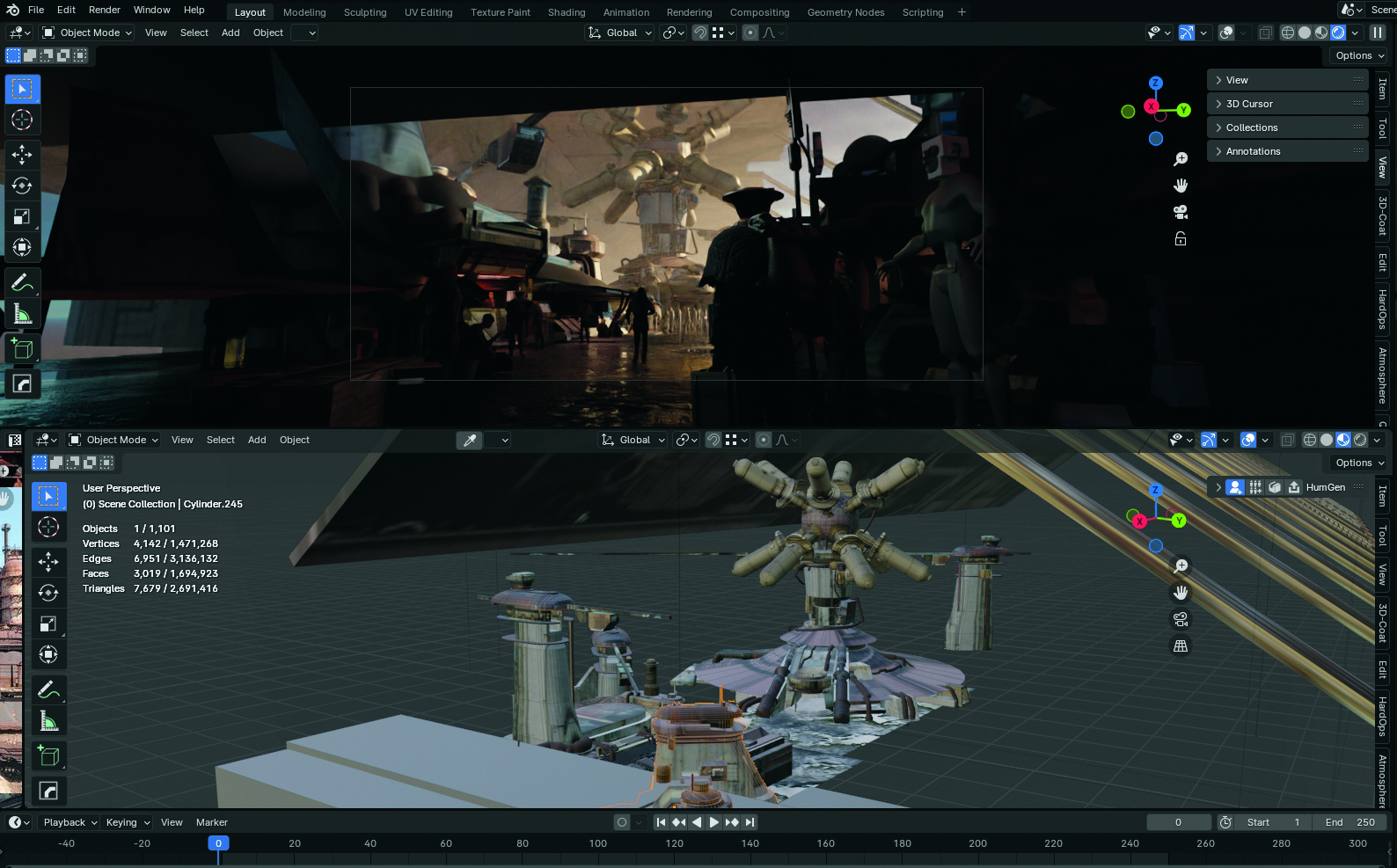Click the zoom magnifier in the upper viewport
Viewport: 1397px width, 868px height.
click(x=1181, y=159)
